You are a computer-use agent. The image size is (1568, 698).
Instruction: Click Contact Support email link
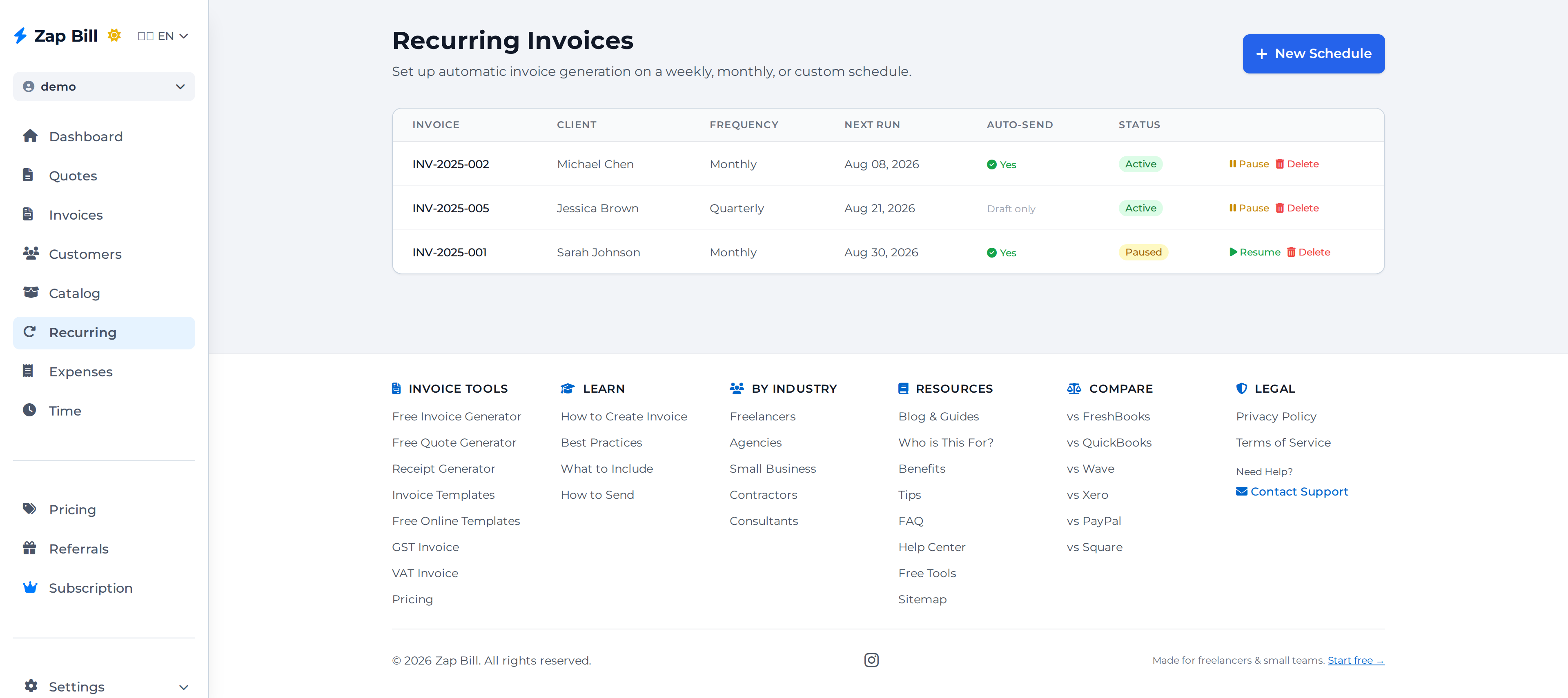point(1292,491)
